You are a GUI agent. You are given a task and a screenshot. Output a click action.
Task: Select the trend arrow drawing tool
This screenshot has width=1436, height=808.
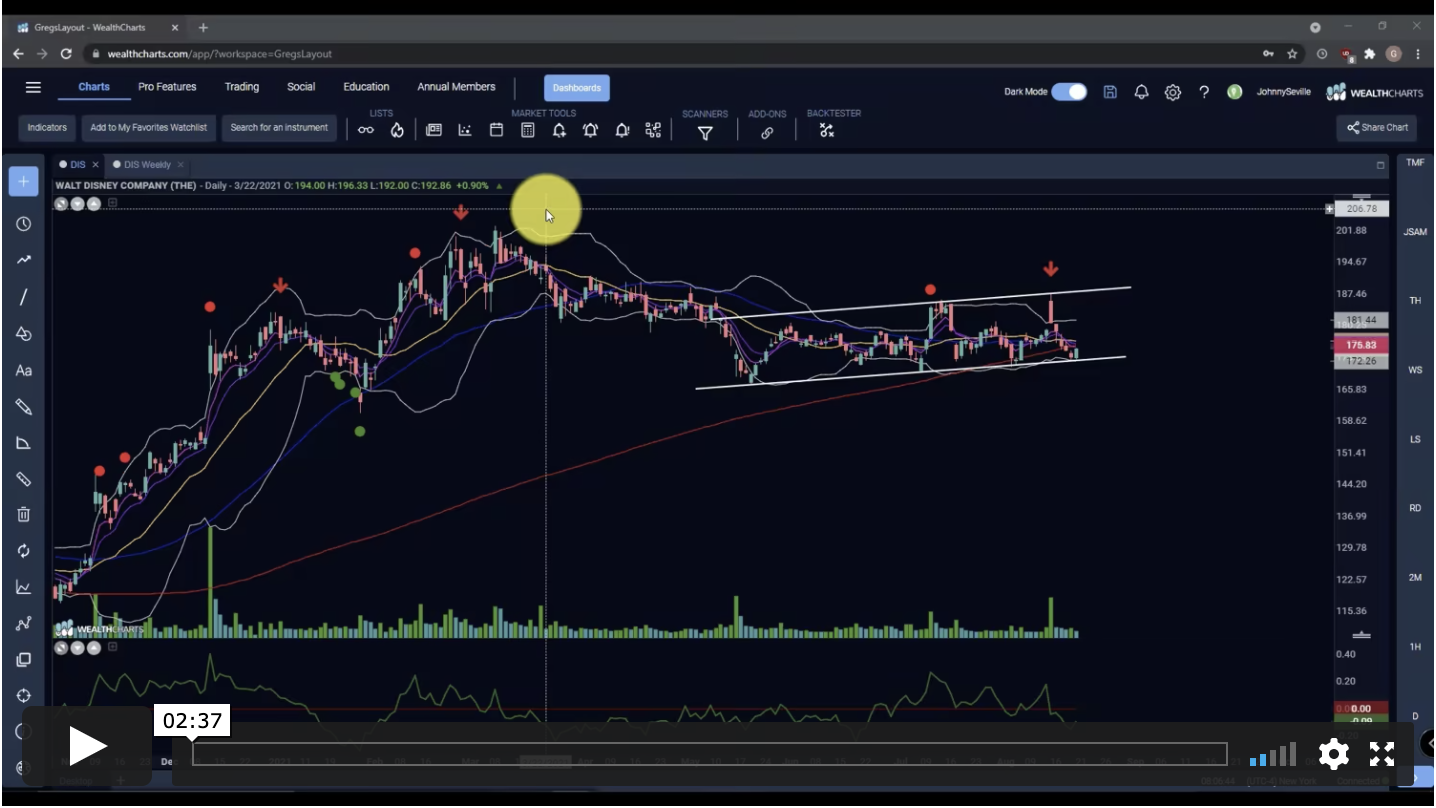(23, 260)
